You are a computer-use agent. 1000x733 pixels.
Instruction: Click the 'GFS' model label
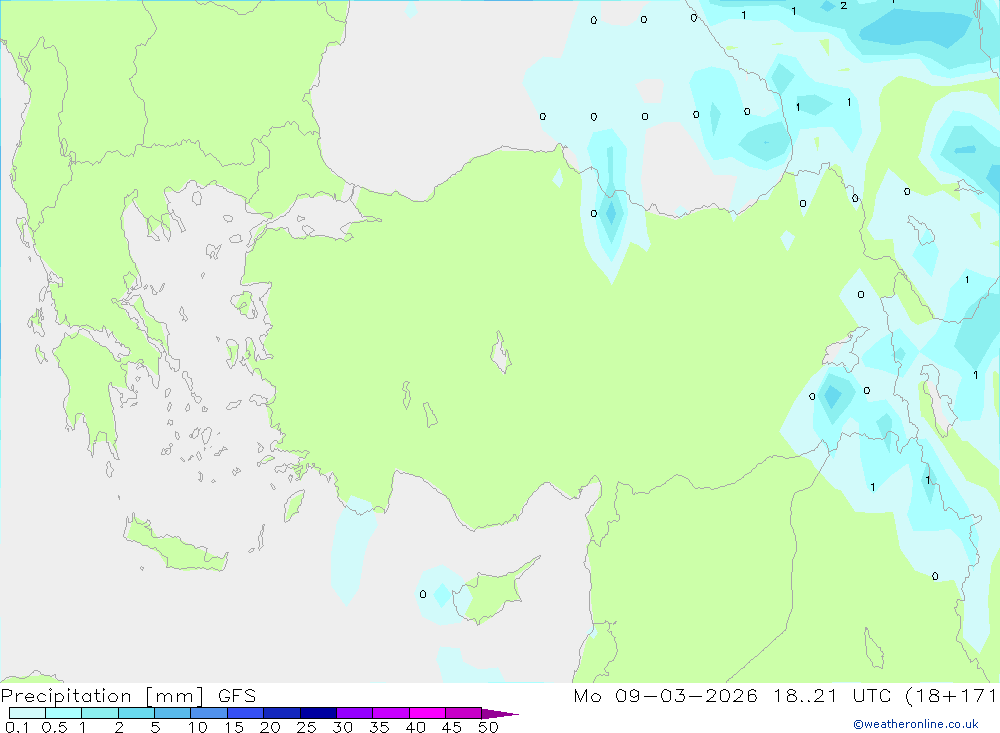pos(237,695)
